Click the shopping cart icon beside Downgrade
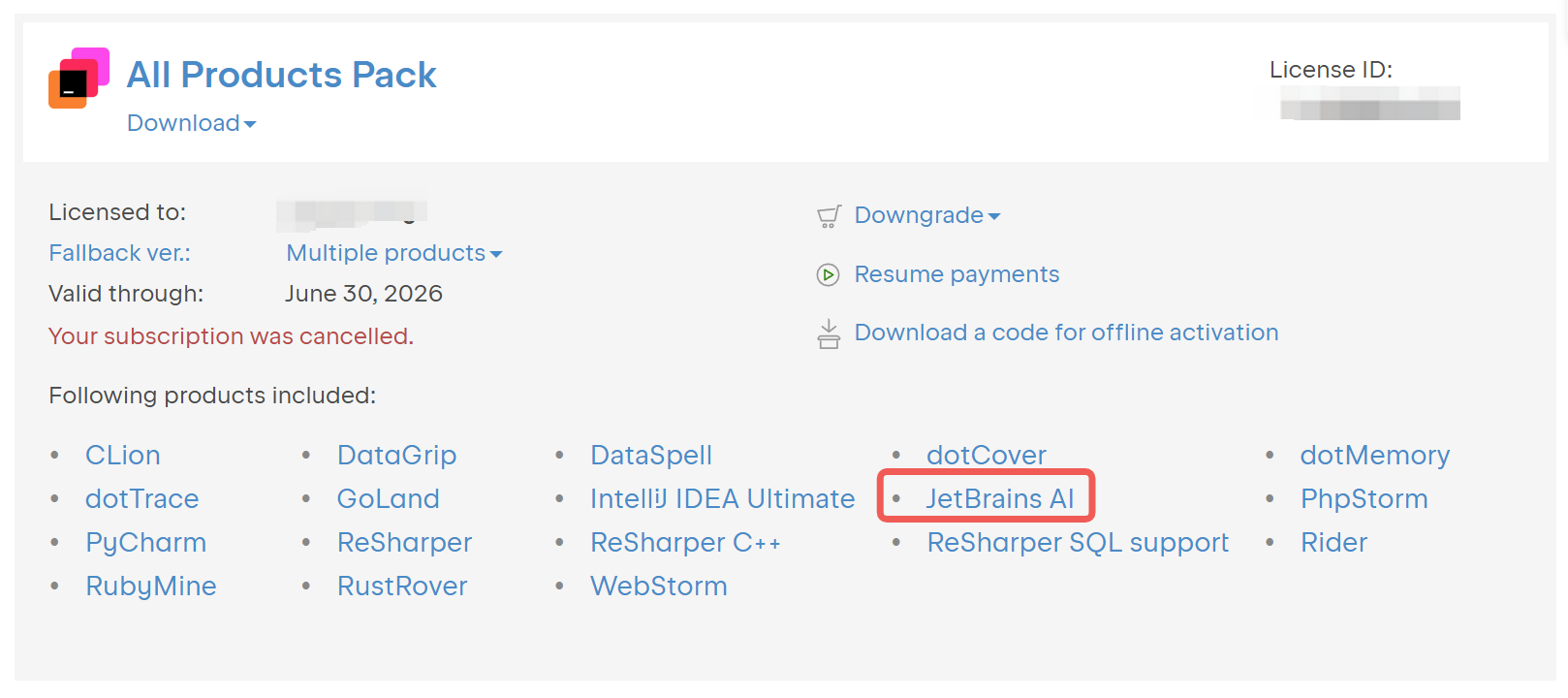Screen dimensions: 1568x698 tap(829, 216)
